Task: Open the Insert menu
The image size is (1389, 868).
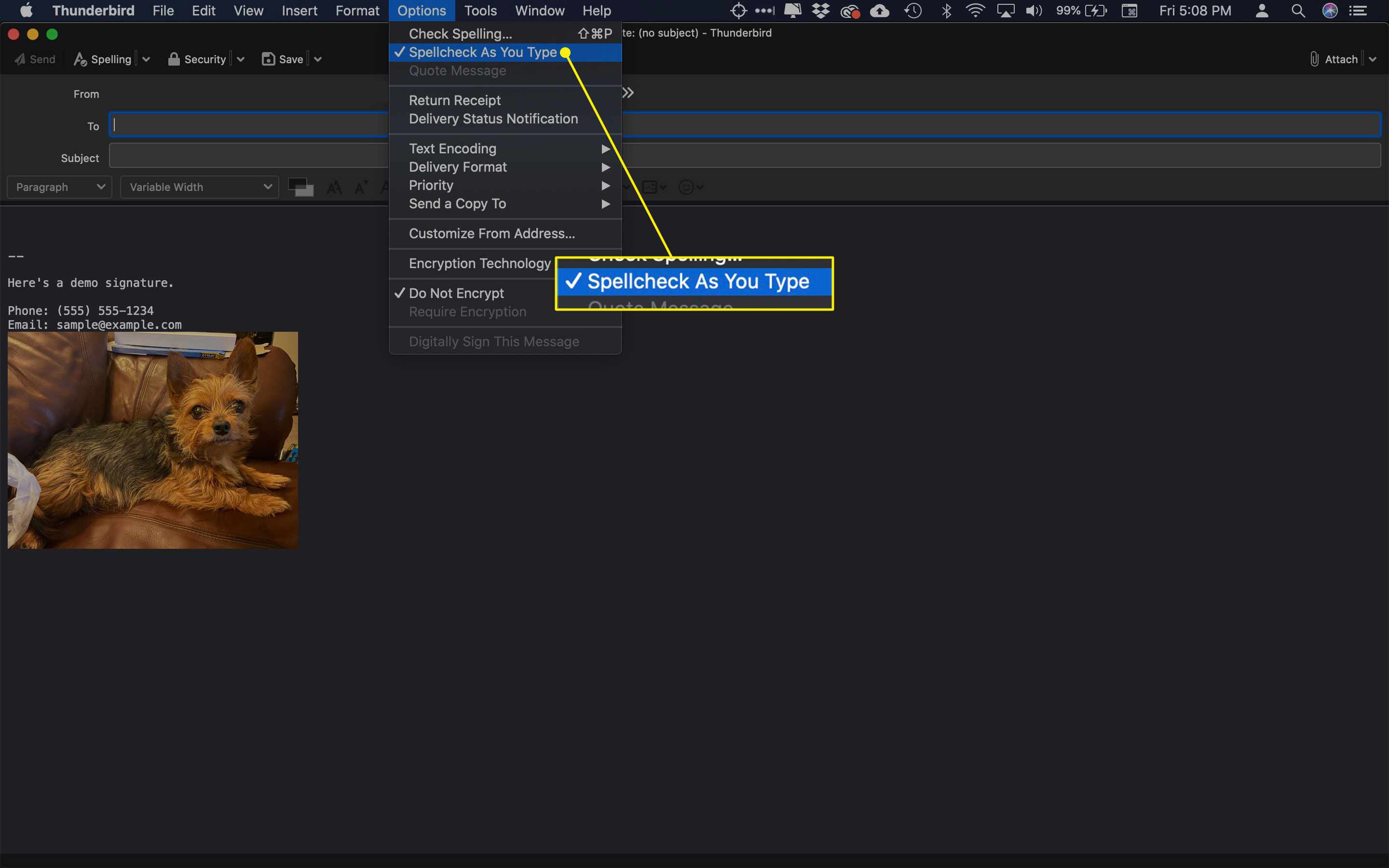Action: (300, 10)
